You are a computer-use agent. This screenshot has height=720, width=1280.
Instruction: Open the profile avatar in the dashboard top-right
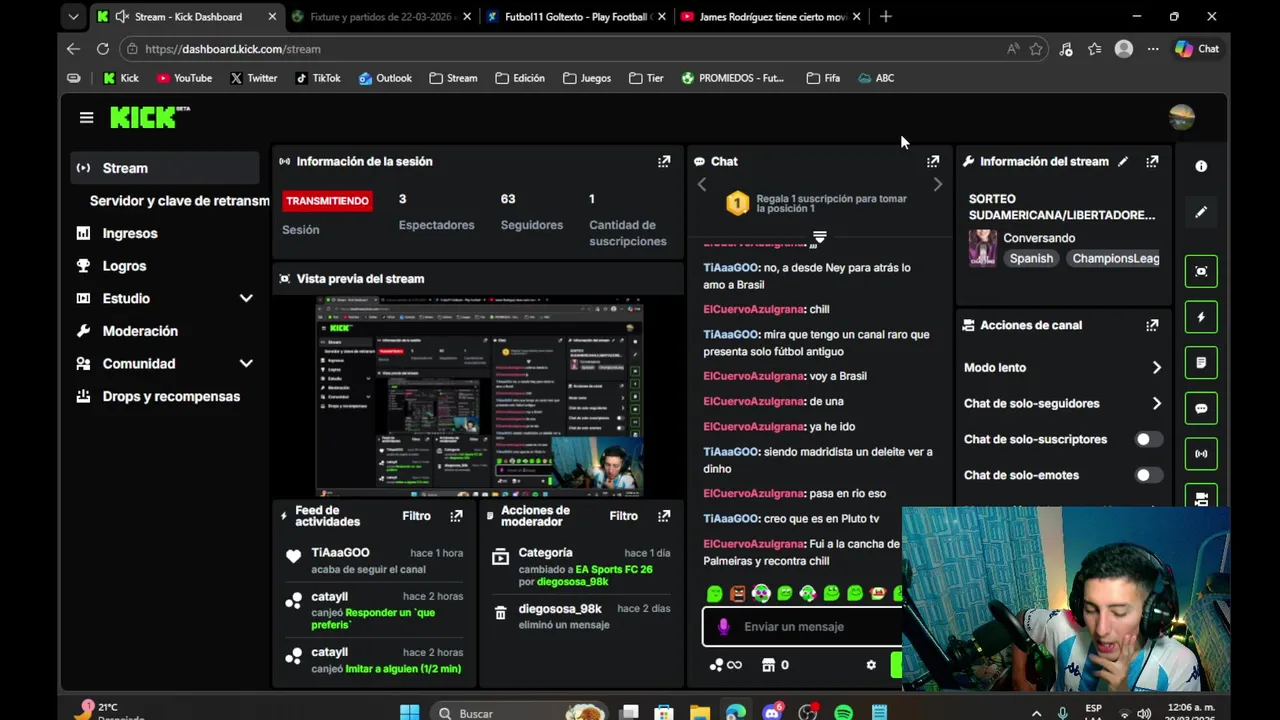click(x=1181, y=117)
